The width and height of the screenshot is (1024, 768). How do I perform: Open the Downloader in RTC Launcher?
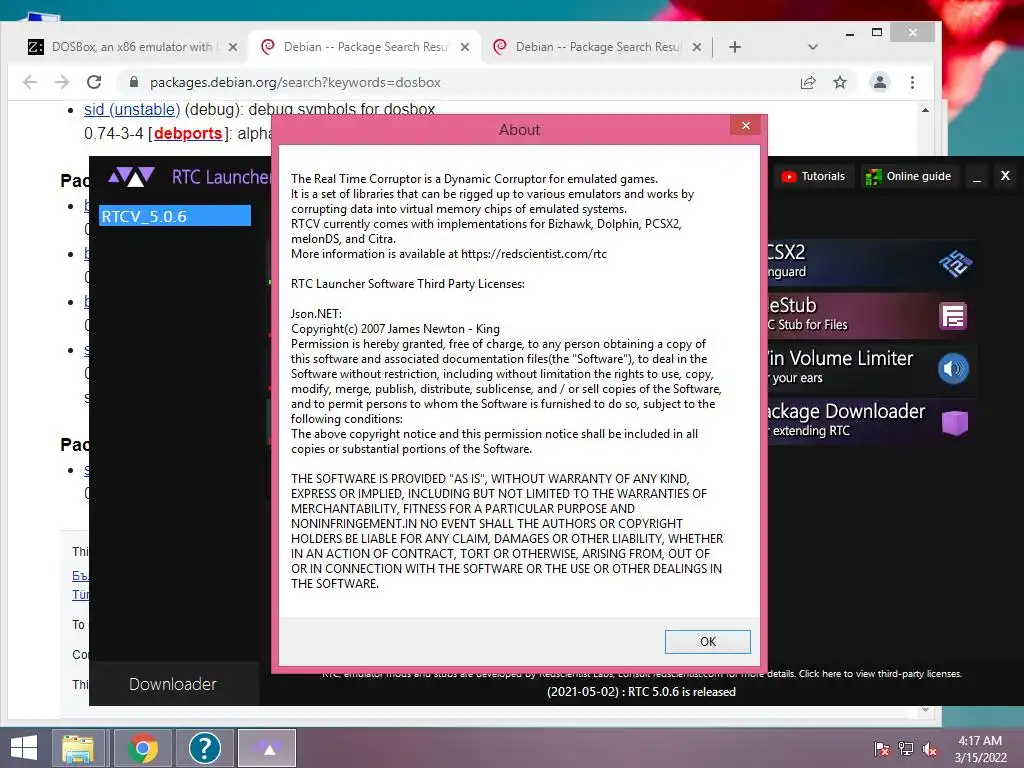tap(173, 684)
